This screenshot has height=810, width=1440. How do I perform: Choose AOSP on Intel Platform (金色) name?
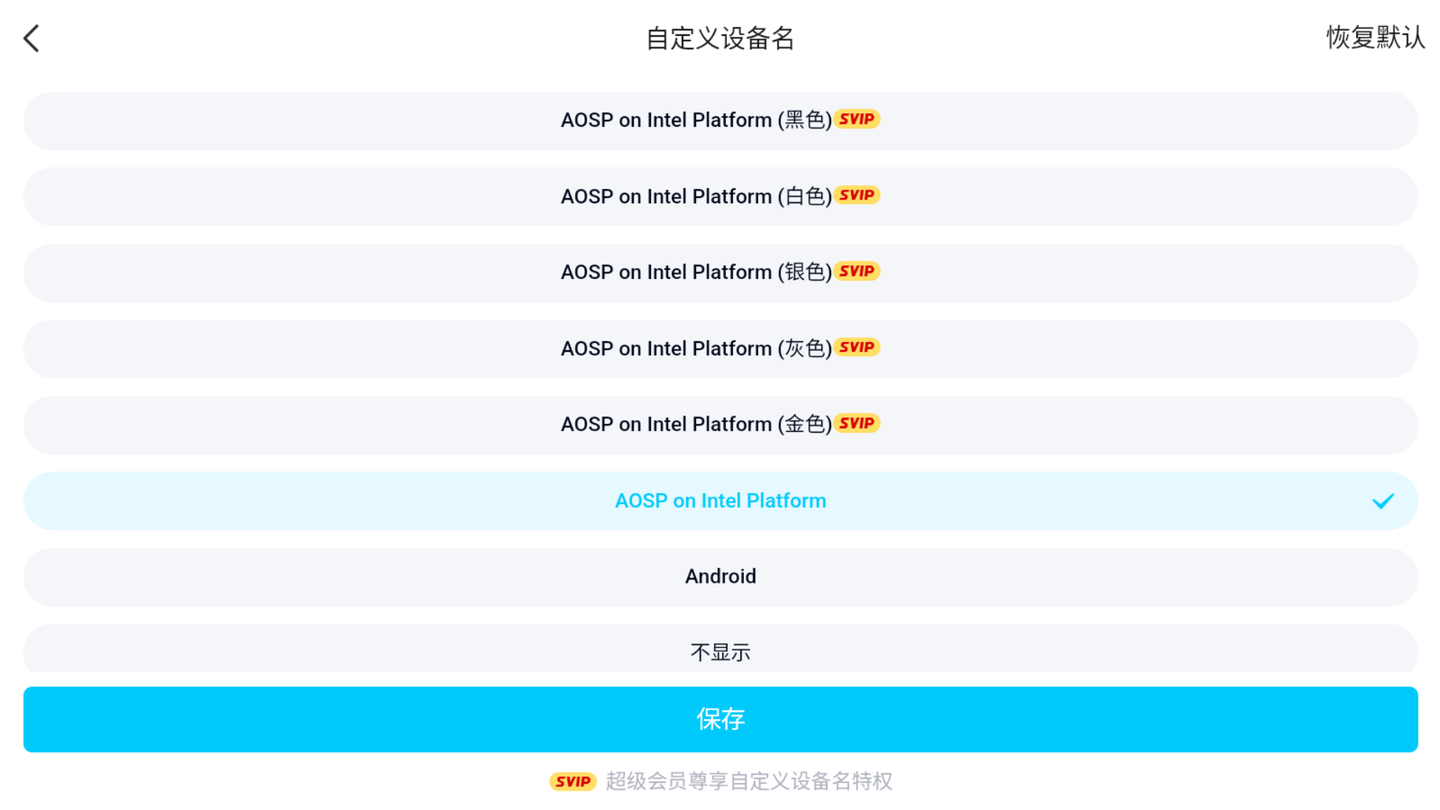(695, 425)
